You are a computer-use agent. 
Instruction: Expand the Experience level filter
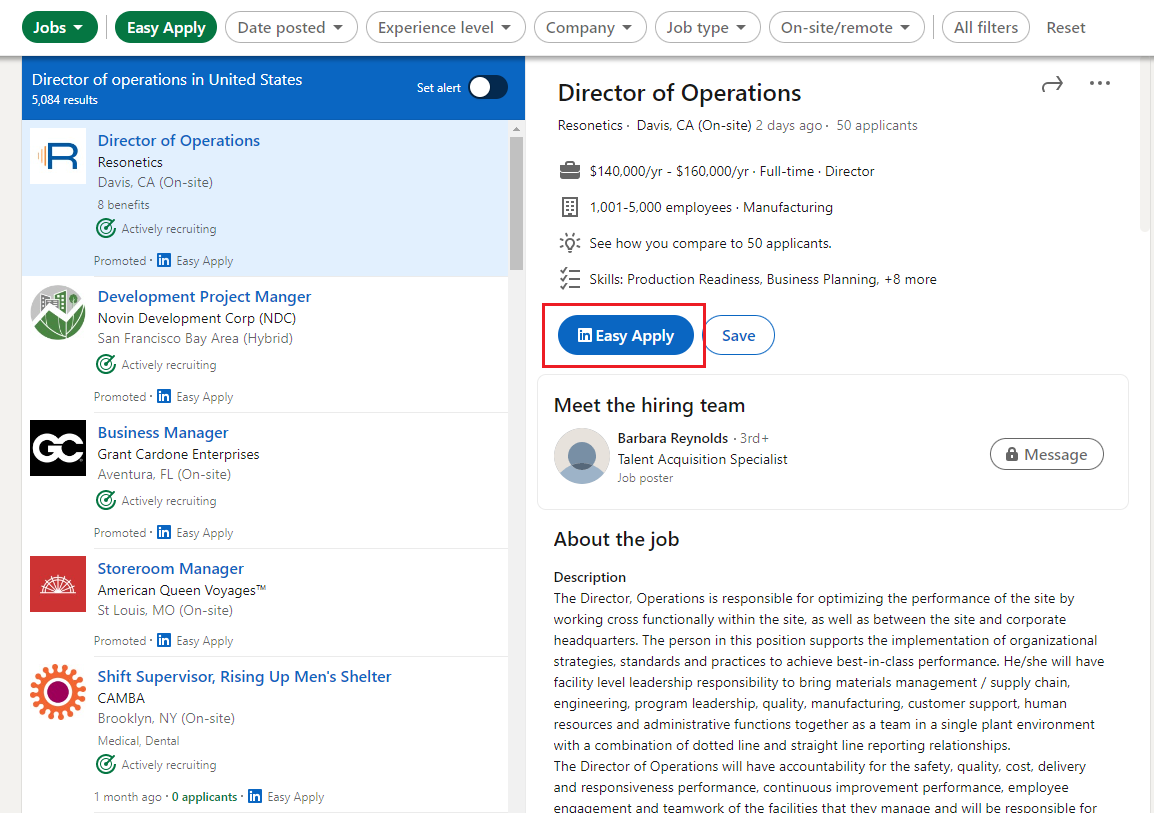445,27
